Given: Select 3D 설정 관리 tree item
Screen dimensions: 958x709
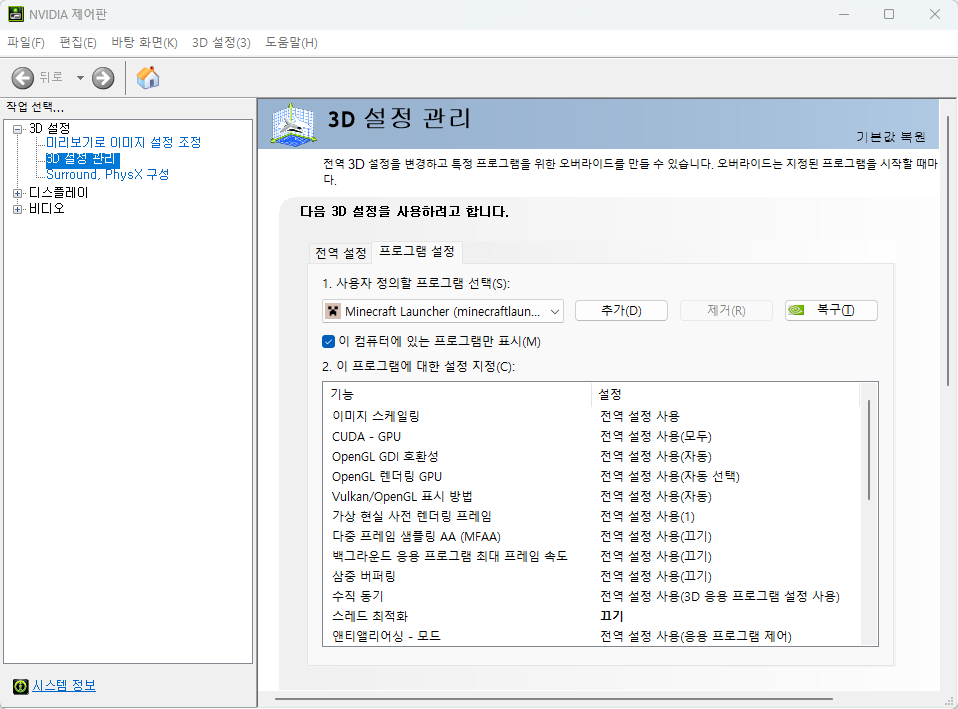Looking at the screenshot, I should 82,159.
